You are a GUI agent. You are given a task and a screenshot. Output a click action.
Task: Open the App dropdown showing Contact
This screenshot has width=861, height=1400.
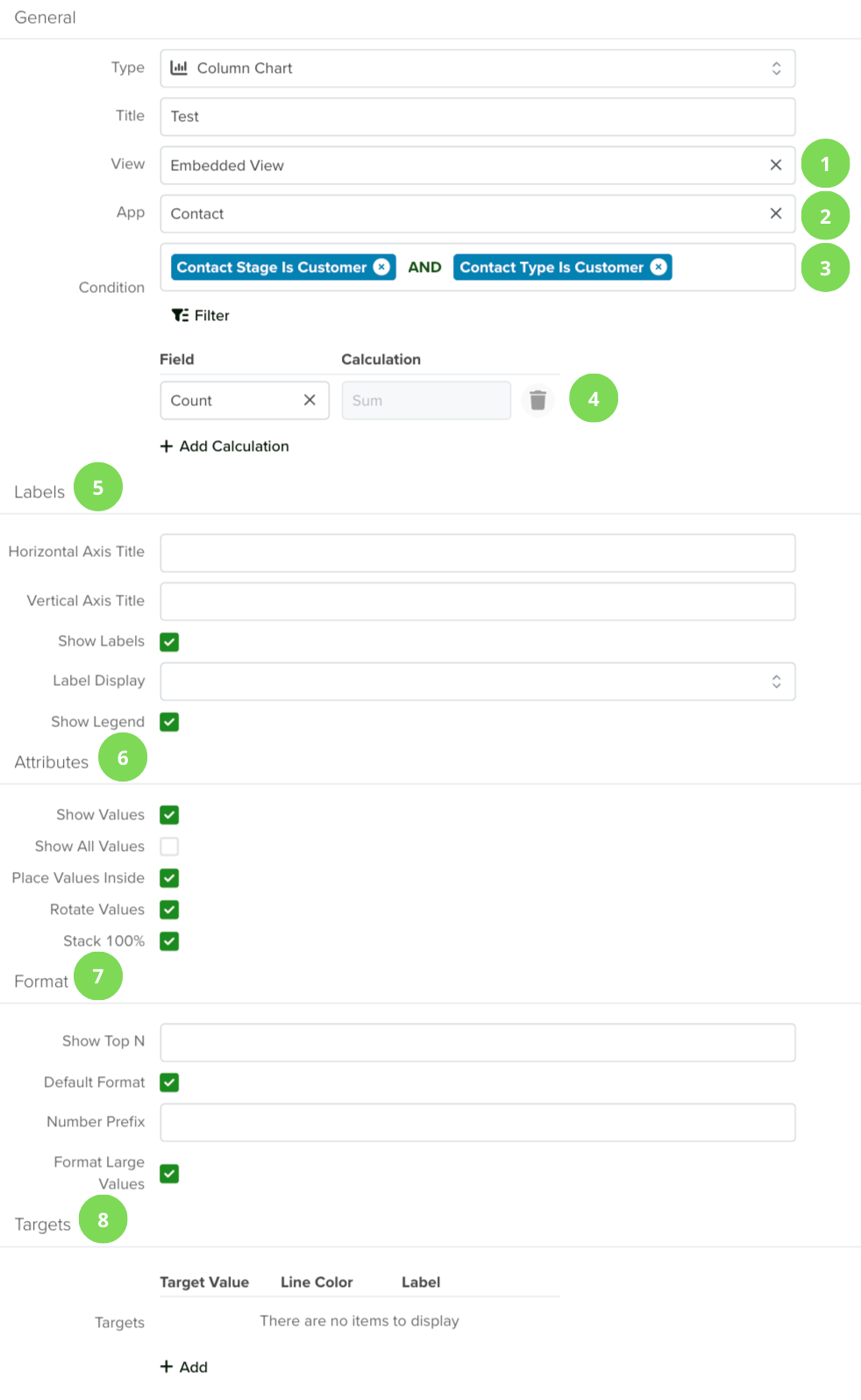[478, 213]
